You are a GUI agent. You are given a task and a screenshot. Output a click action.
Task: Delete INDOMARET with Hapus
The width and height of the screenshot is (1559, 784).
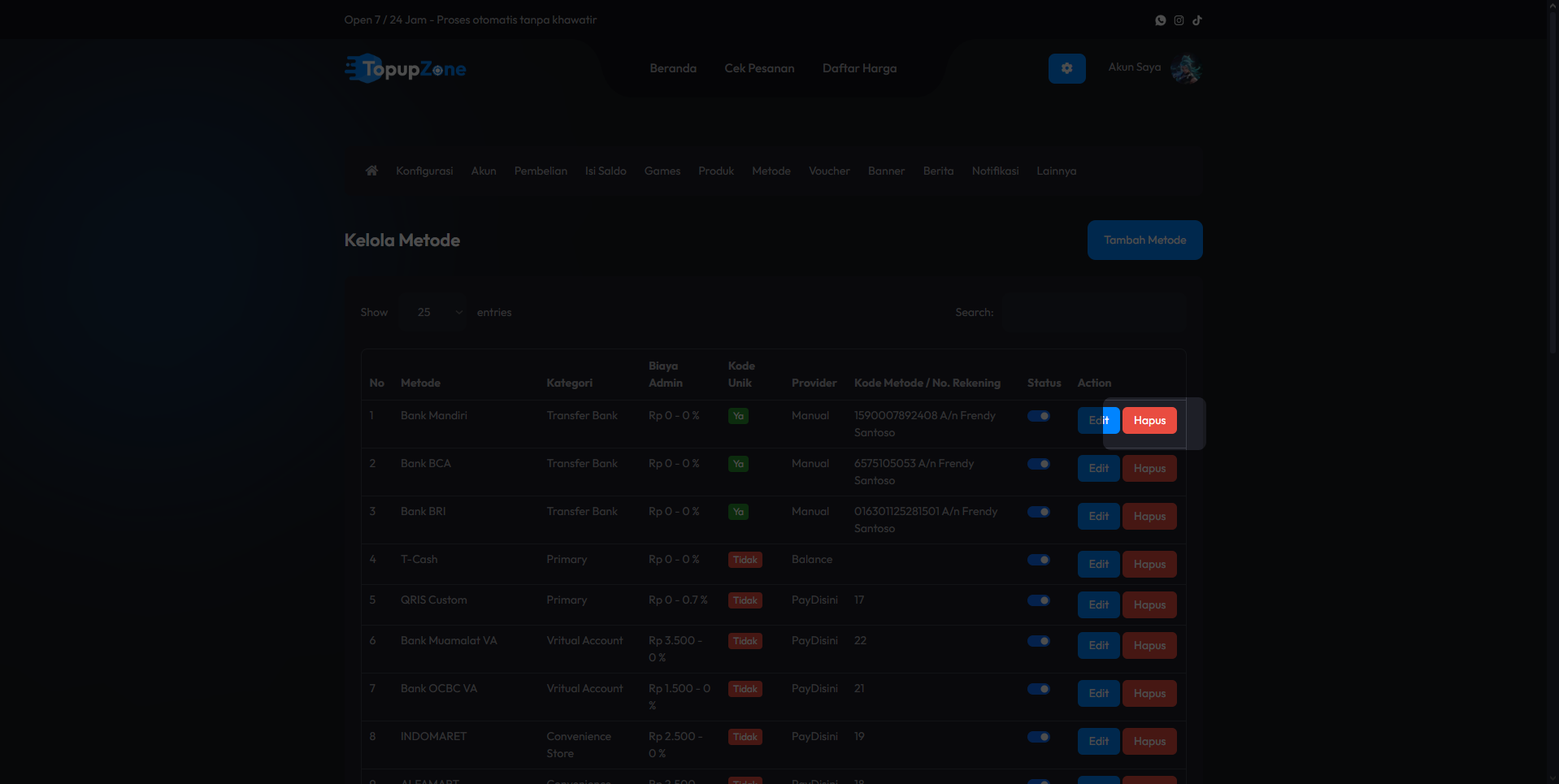click(x=1149, y=741)
